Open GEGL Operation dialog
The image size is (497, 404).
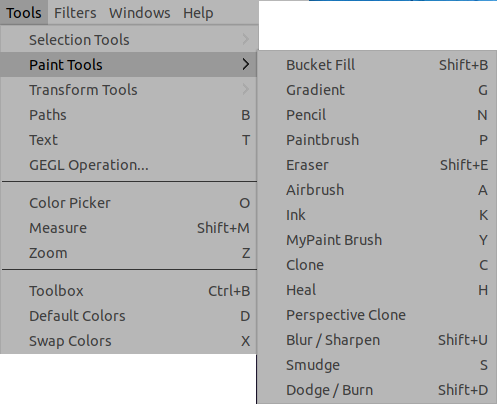(129, 165)
